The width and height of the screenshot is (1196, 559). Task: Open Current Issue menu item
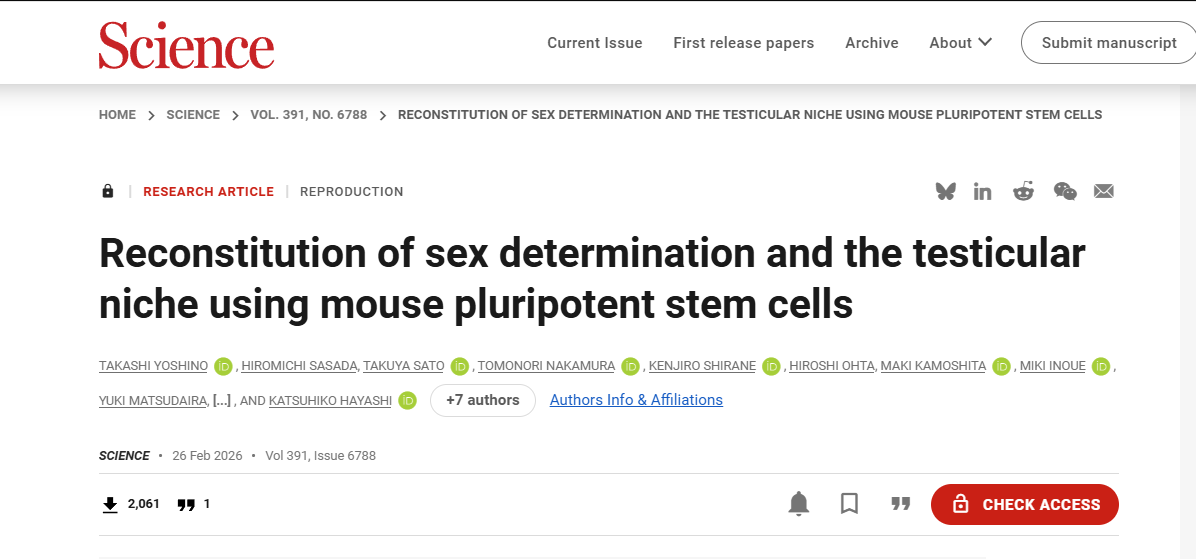[x=594, y=43]
